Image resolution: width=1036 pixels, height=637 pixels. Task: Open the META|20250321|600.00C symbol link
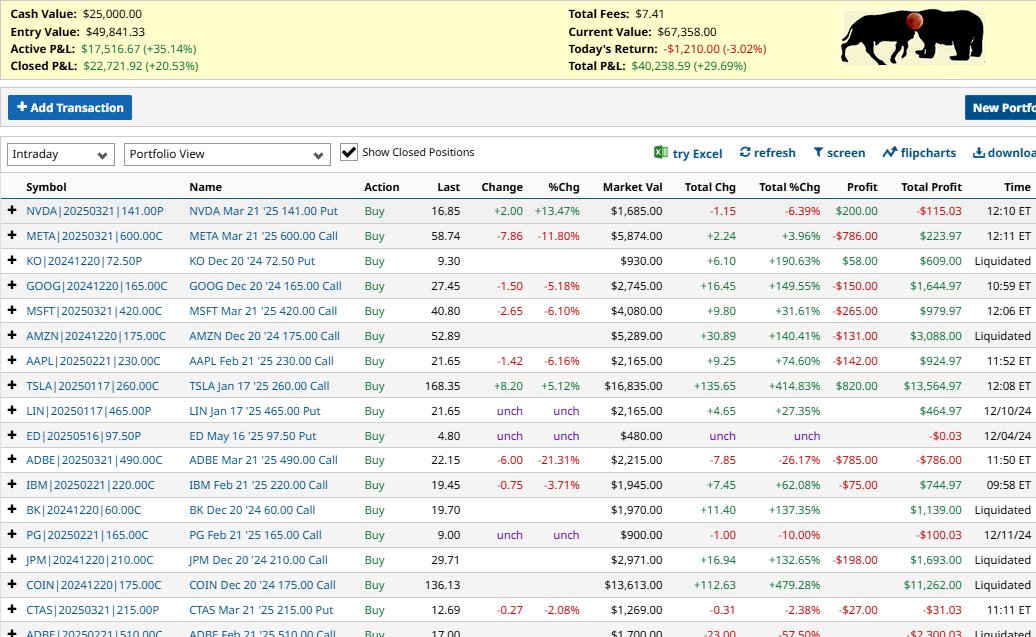(x=94, y=236)
